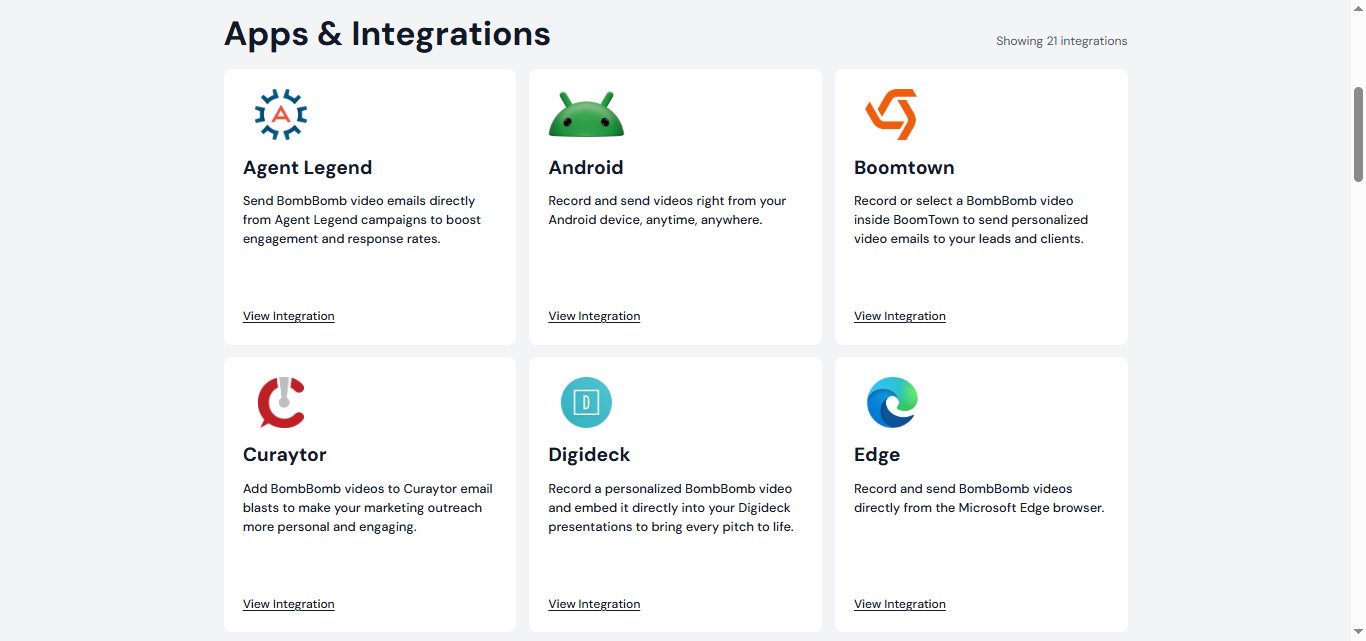Open View Integration link for Boomtown

(x=900, y=316)
